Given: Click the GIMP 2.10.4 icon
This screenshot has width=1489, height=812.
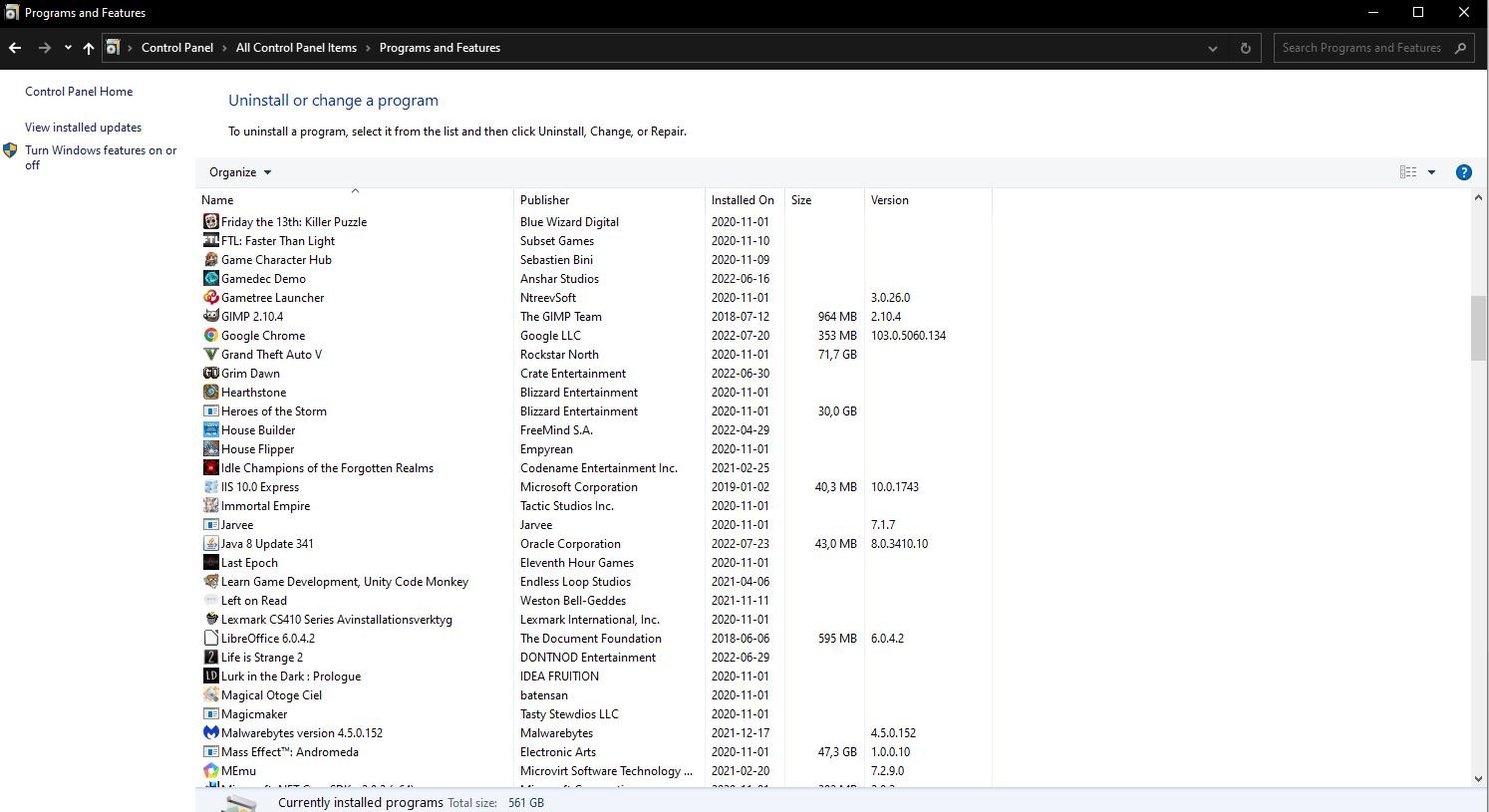Looking at the screenshot, I should (210, 316).
